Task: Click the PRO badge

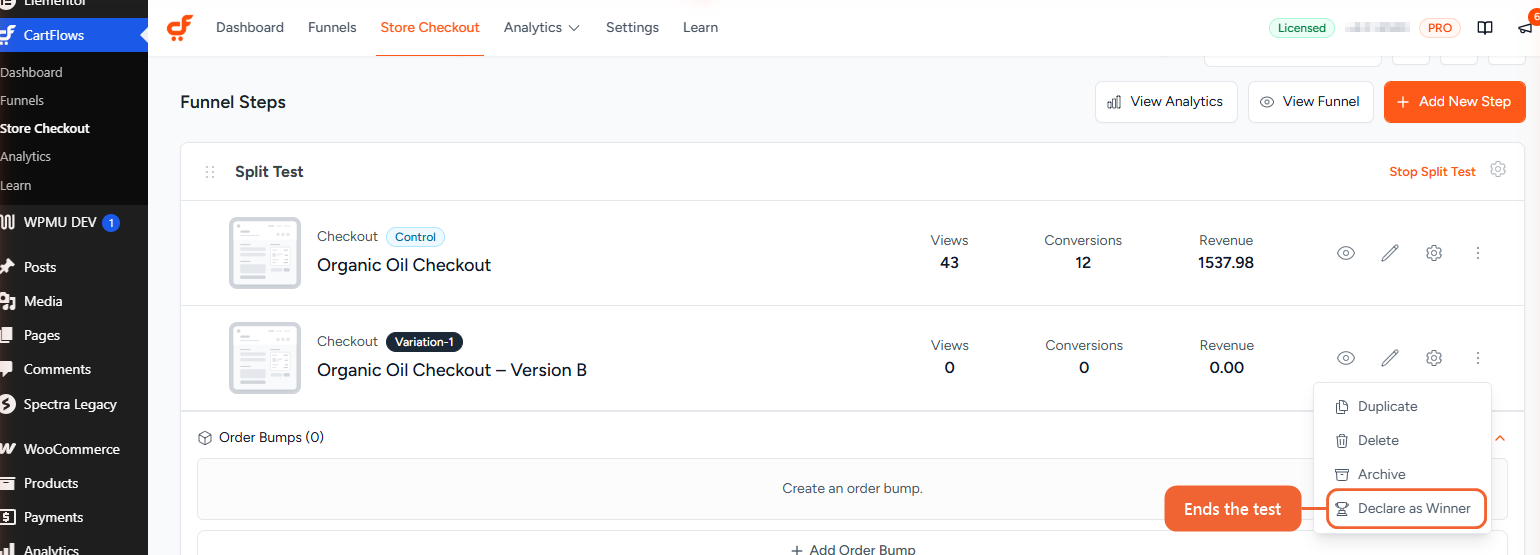Action: pos(1440,28)
